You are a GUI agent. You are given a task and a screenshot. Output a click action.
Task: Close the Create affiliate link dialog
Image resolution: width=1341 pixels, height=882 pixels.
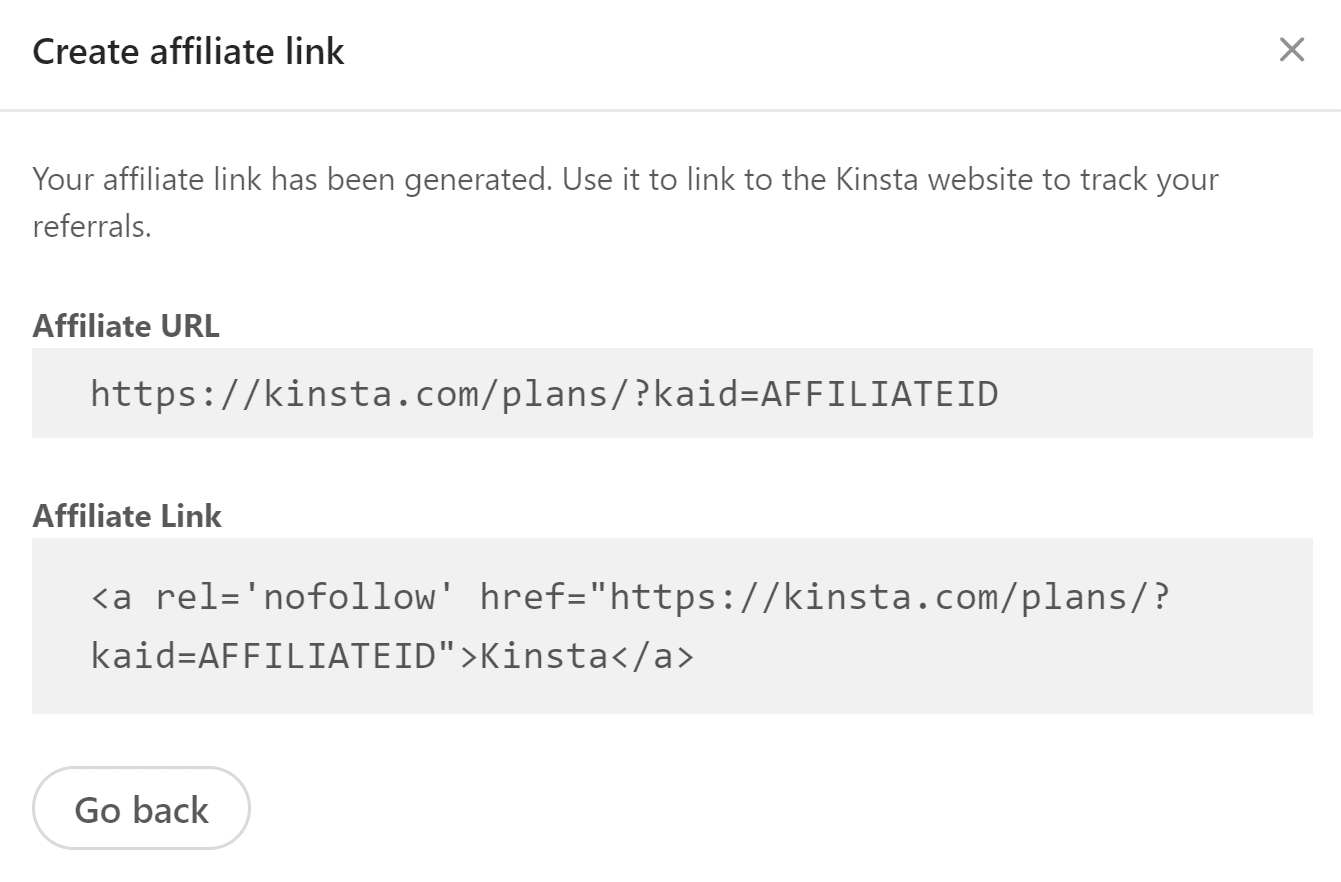click(1292, 49)
